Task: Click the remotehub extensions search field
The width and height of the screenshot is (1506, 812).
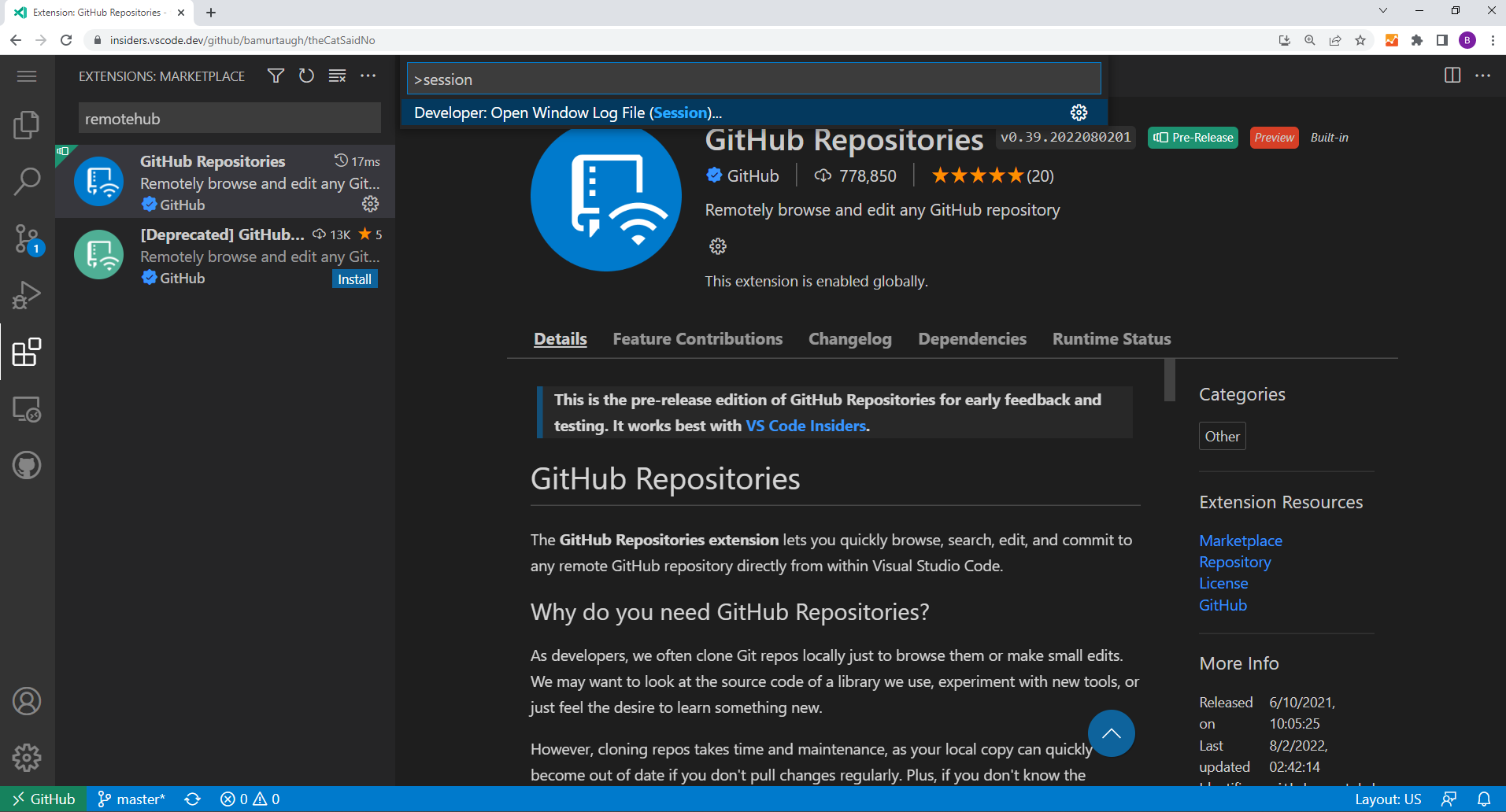Action: pos(228,118)
